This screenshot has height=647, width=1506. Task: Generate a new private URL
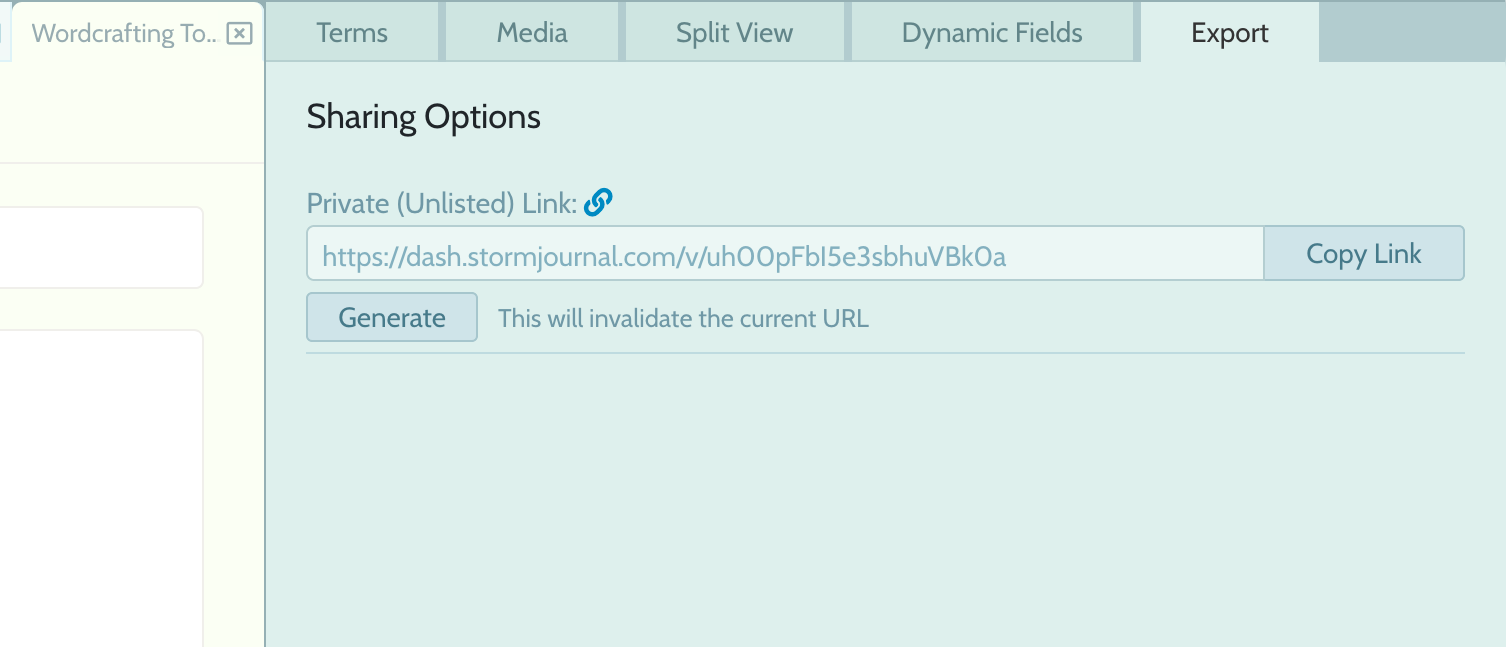click(x=392, y=317)
